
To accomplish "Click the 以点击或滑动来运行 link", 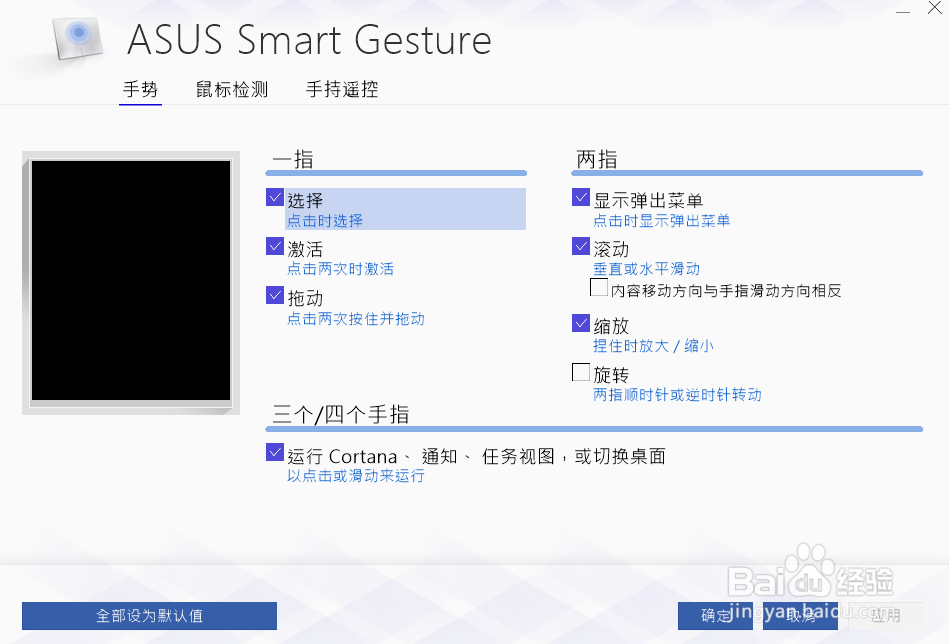I will [x=356, y=476].
